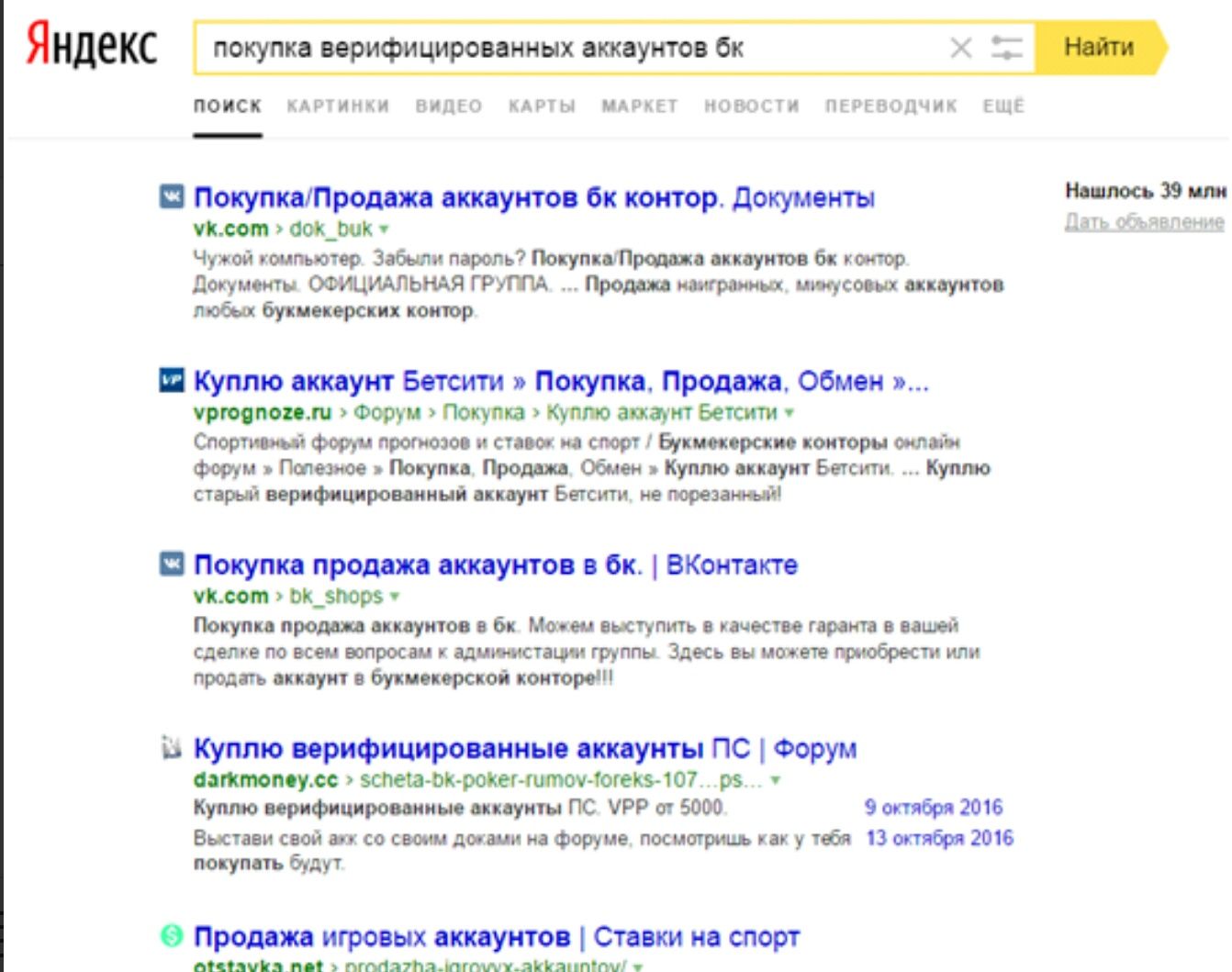Click the Яндекс logo
1232x972 pixels.
(91, 46)
